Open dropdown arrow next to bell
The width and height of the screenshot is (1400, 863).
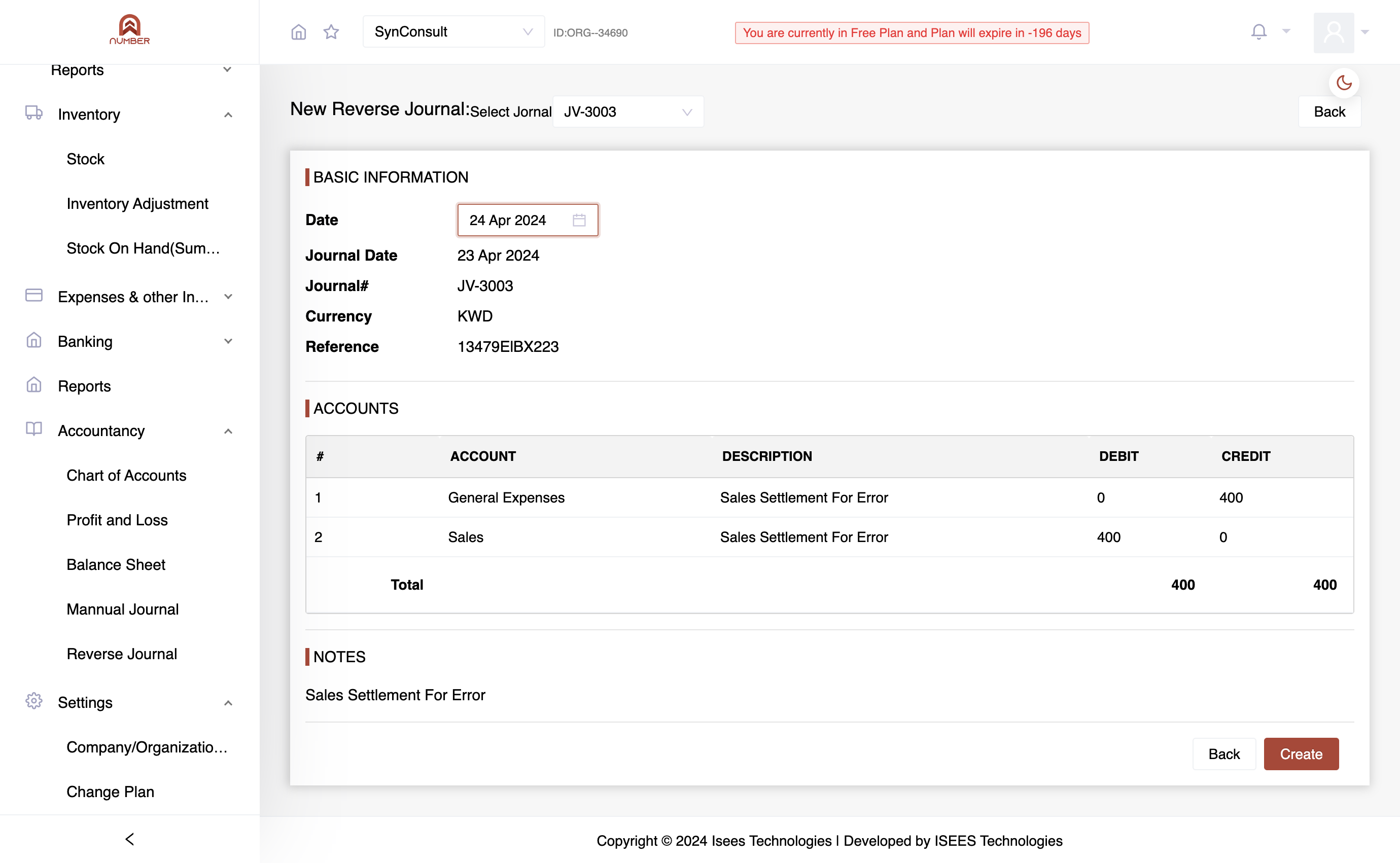(x=1286, y=31)
